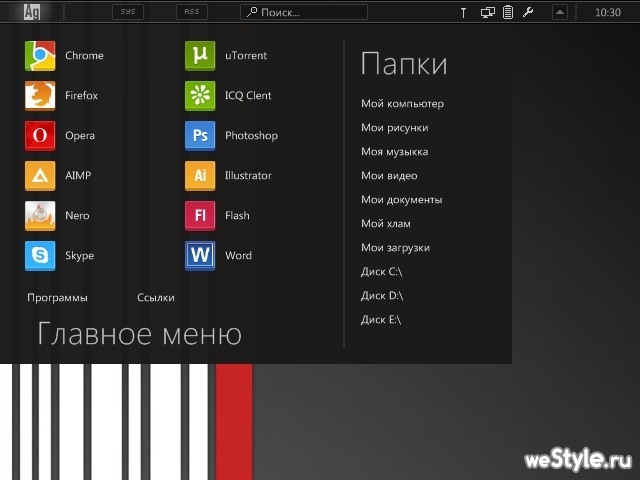Image resolution: width=640 pixels, height=480 pixels.
Task: Open the ICQ Client icon
Action: point(200,96)
